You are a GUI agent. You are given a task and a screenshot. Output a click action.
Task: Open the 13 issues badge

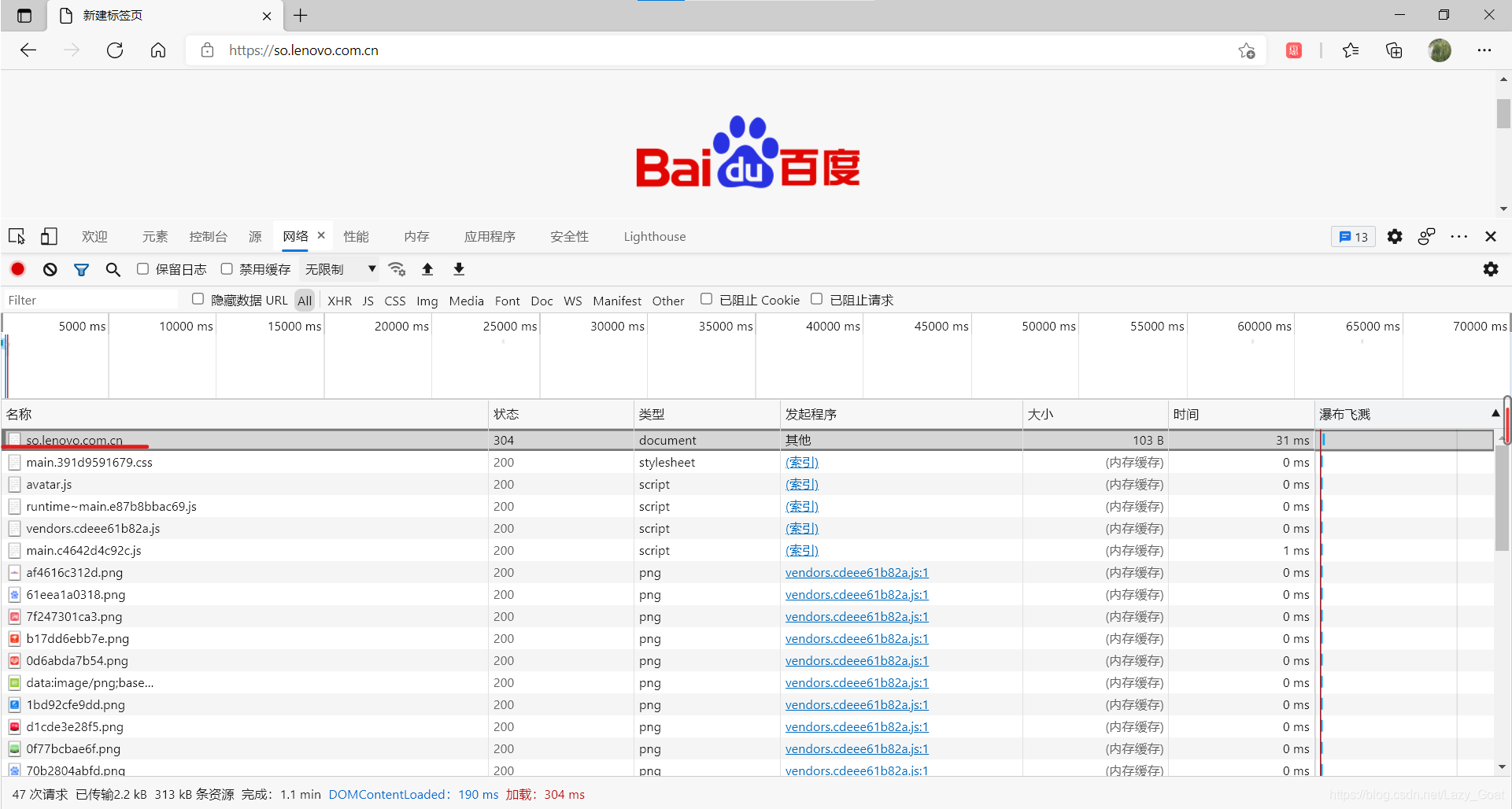(1353, 236)
